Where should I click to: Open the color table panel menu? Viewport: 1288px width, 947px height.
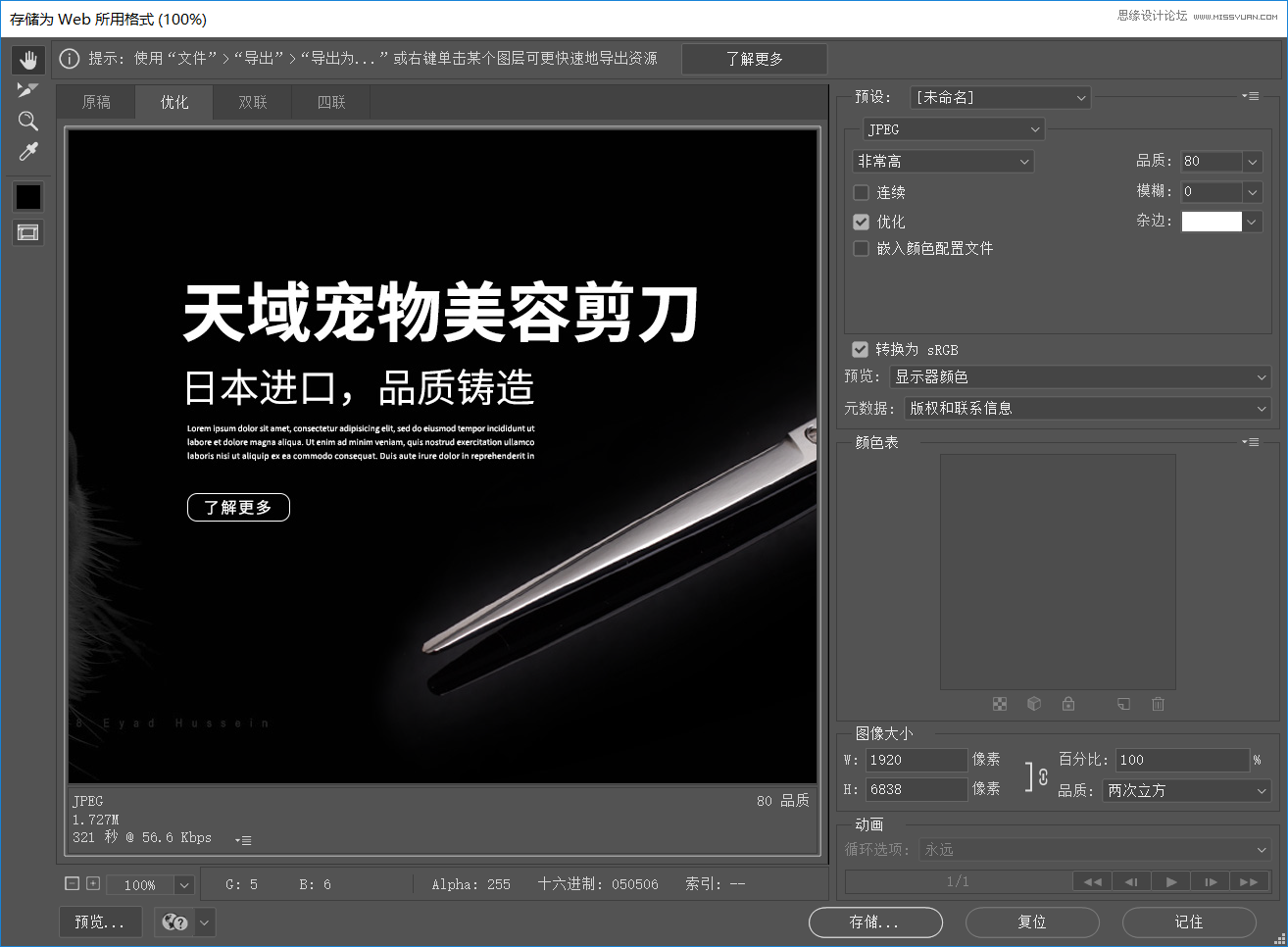(1250, 442)
